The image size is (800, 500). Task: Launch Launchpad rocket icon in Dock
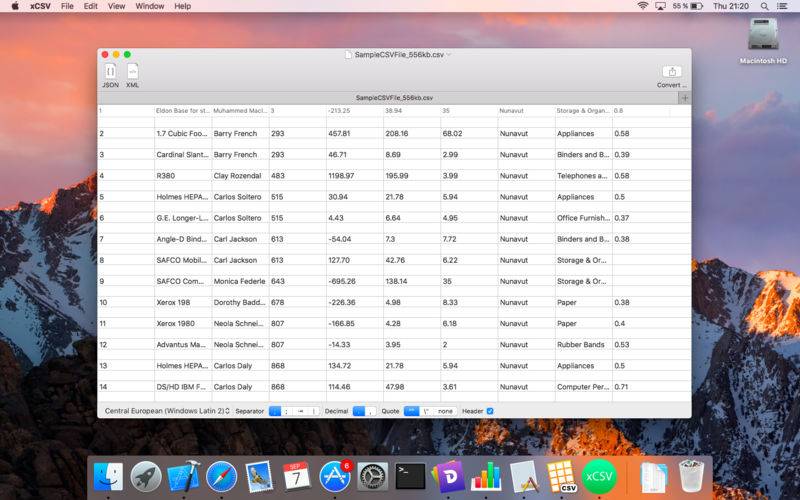(x=146, y=477)
